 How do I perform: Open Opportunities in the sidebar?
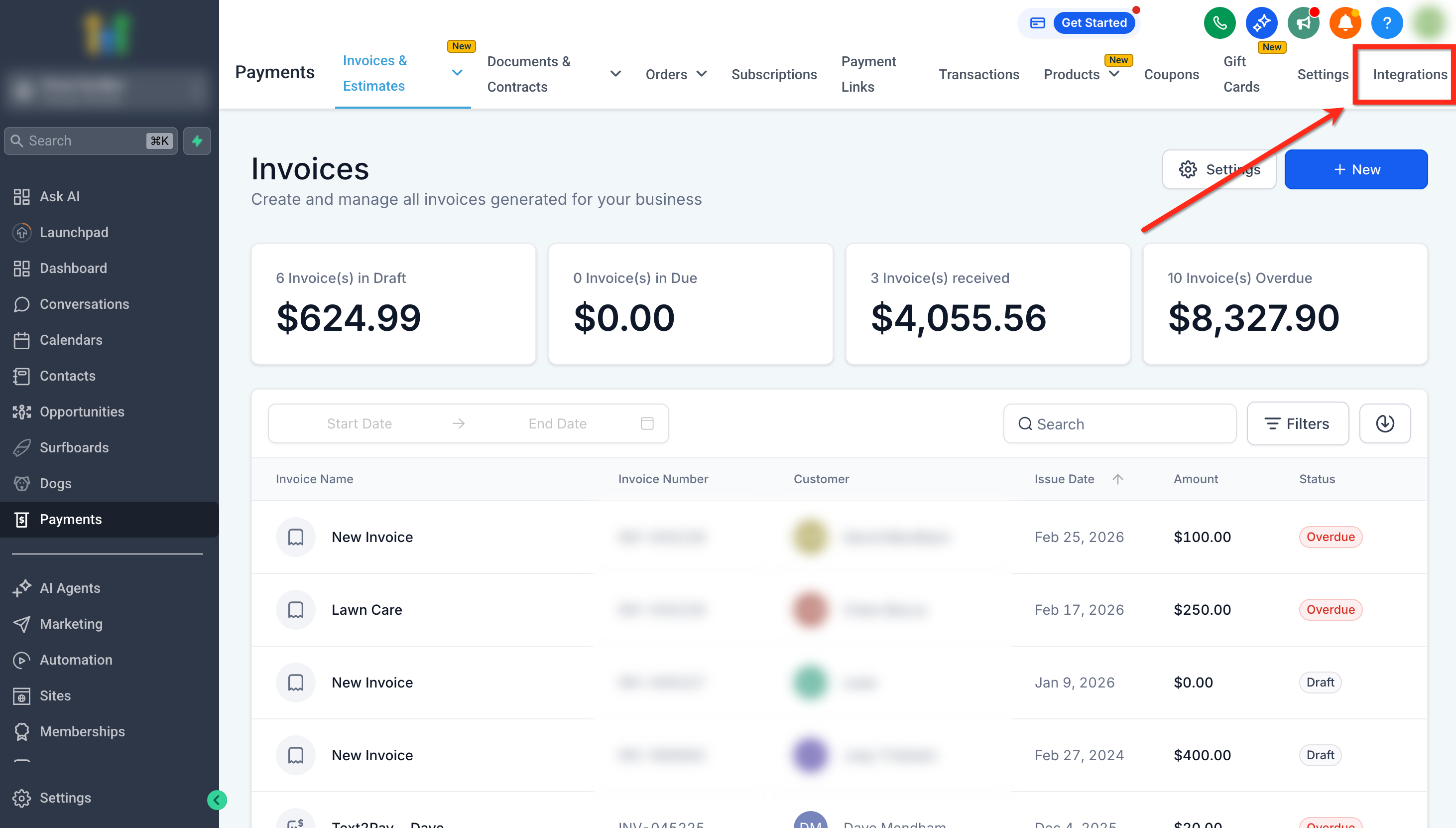[x=82, y=412]
